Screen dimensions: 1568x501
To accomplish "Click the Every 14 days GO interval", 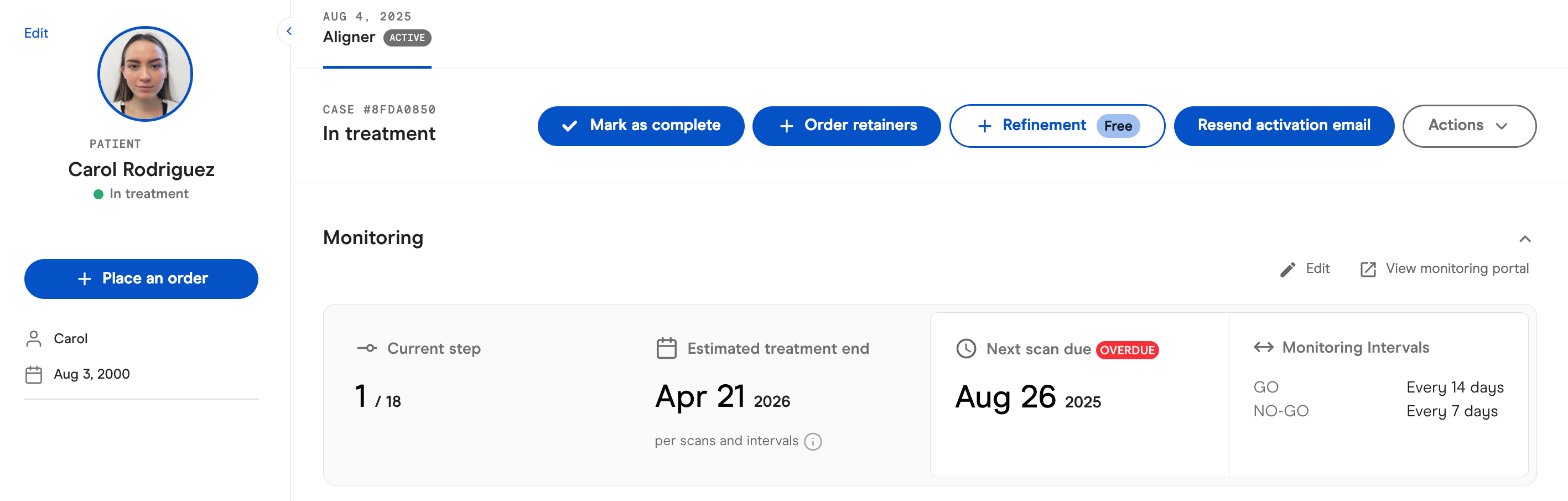I will point(1455,388).
